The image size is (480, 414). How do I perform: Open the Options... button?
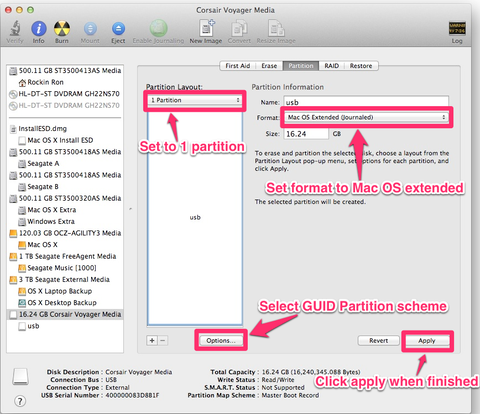click(221, 341)
